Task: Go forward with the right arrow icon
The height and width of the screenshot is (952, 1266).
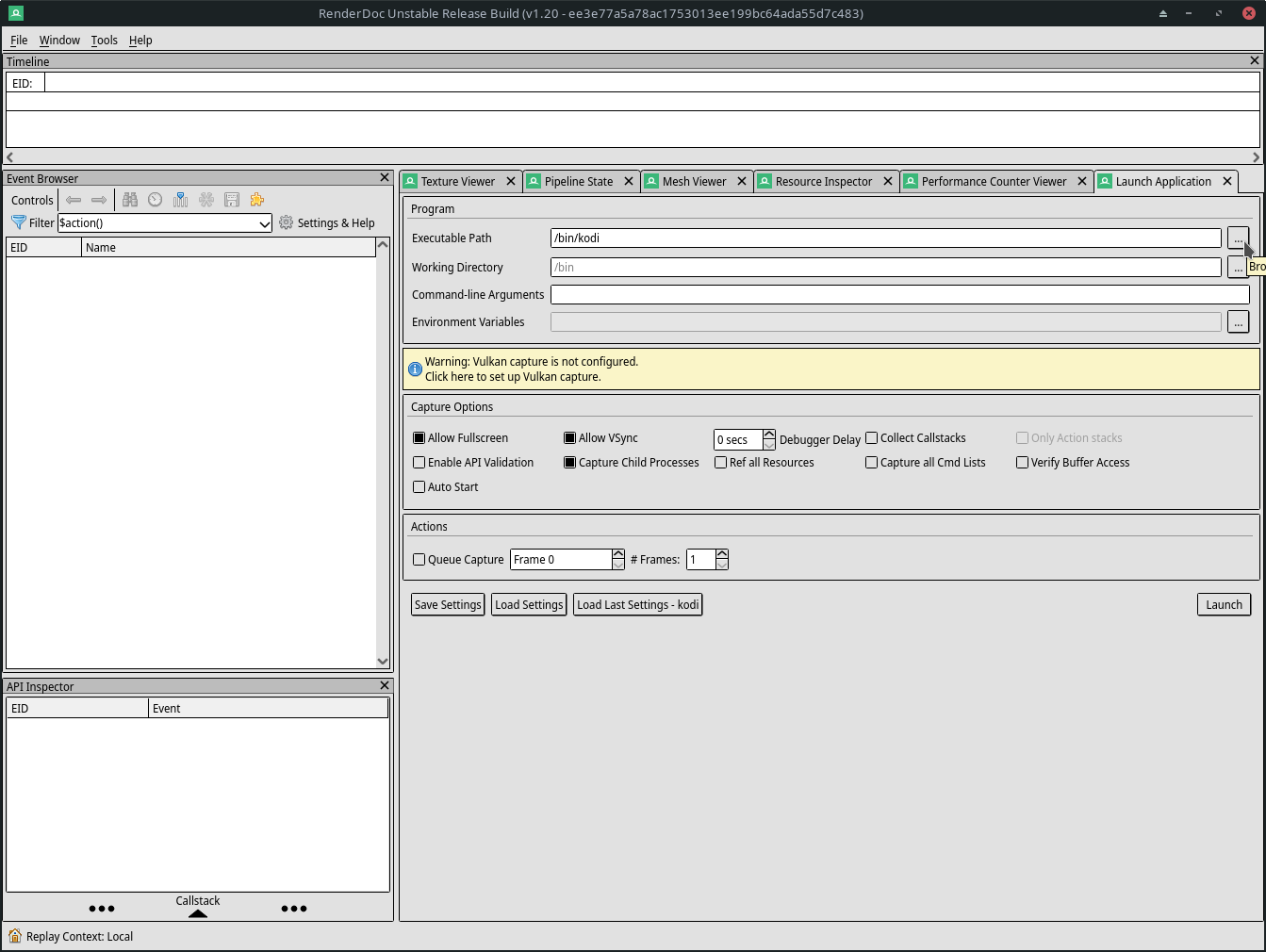Action: point(99,200)
